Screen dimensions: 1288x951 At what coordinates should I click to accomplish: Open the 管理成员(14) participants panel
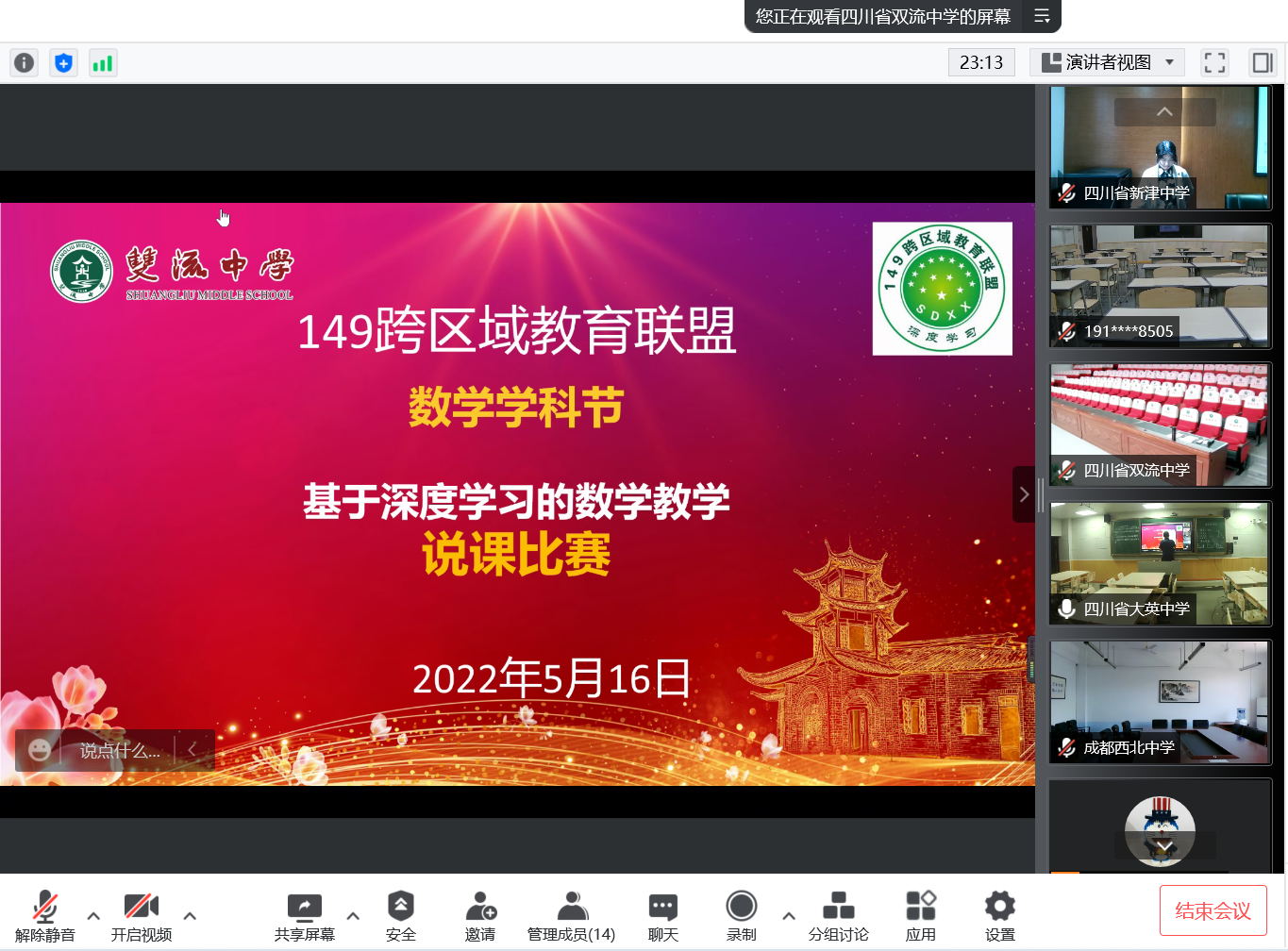[x=571, y=916]
